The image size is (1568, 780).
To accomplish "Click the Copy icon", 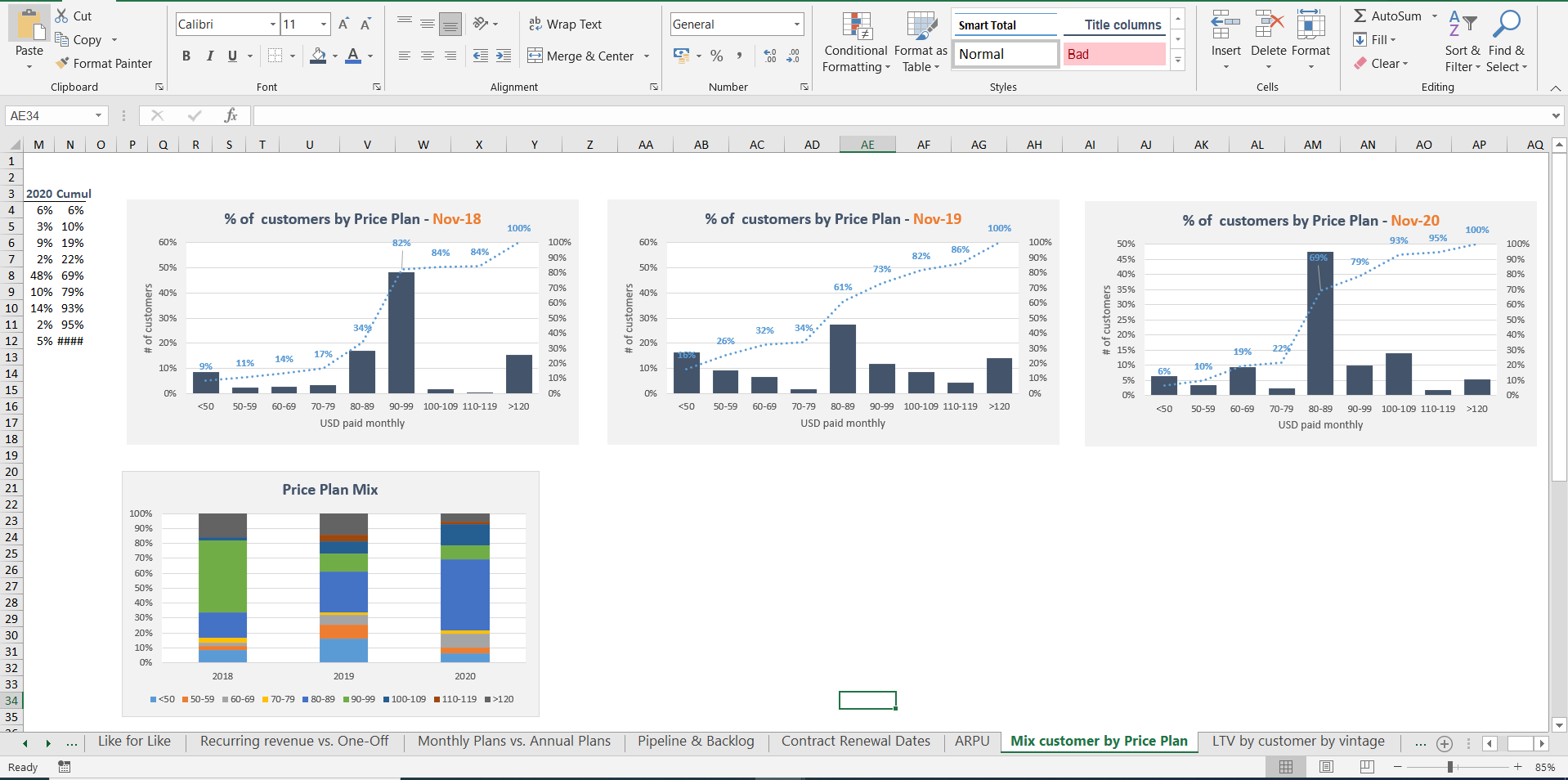I will click(61, 39).
